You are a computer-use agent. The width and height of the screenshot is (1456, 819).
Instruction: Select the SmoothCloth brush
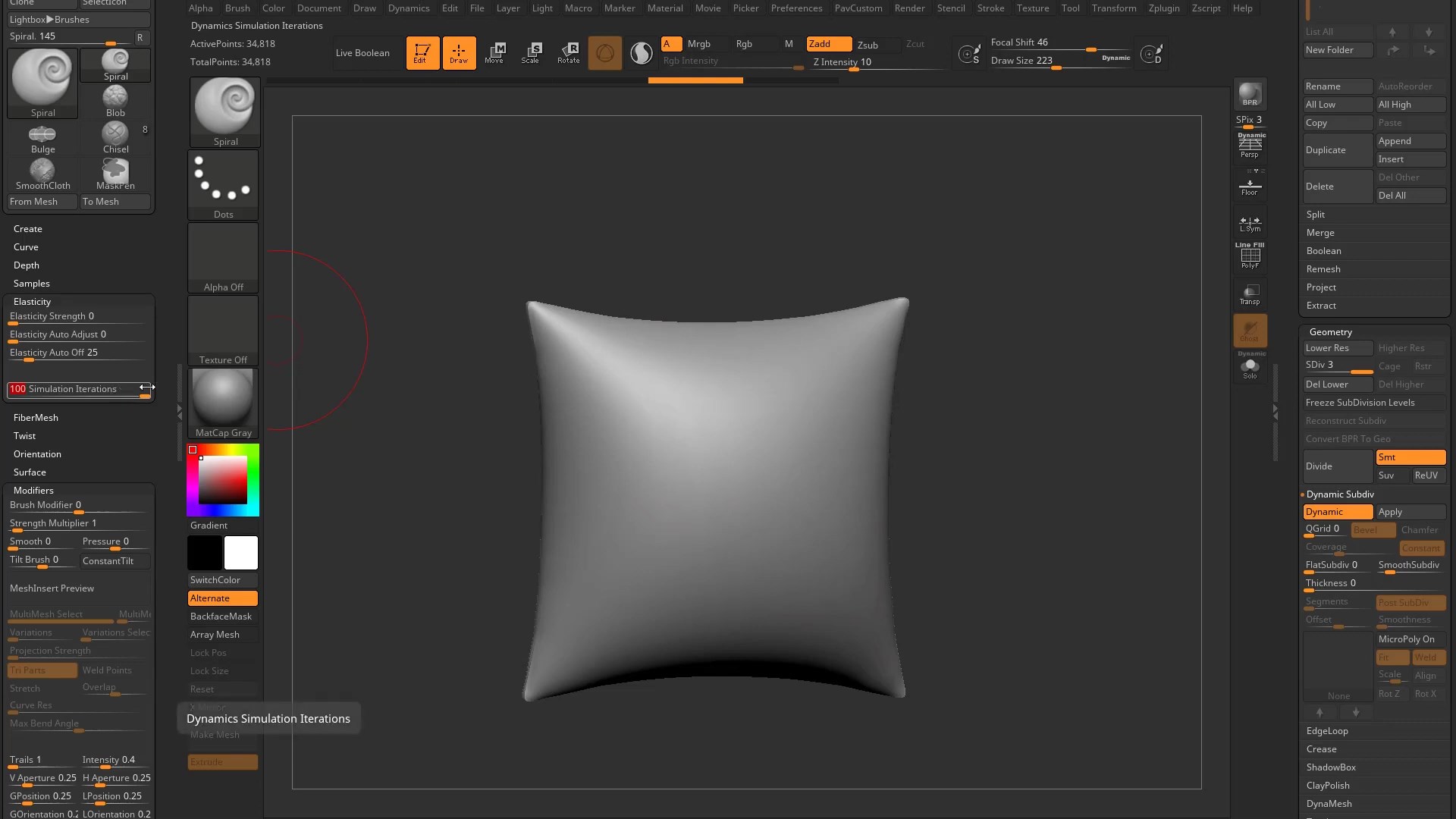tap(42, 173)
